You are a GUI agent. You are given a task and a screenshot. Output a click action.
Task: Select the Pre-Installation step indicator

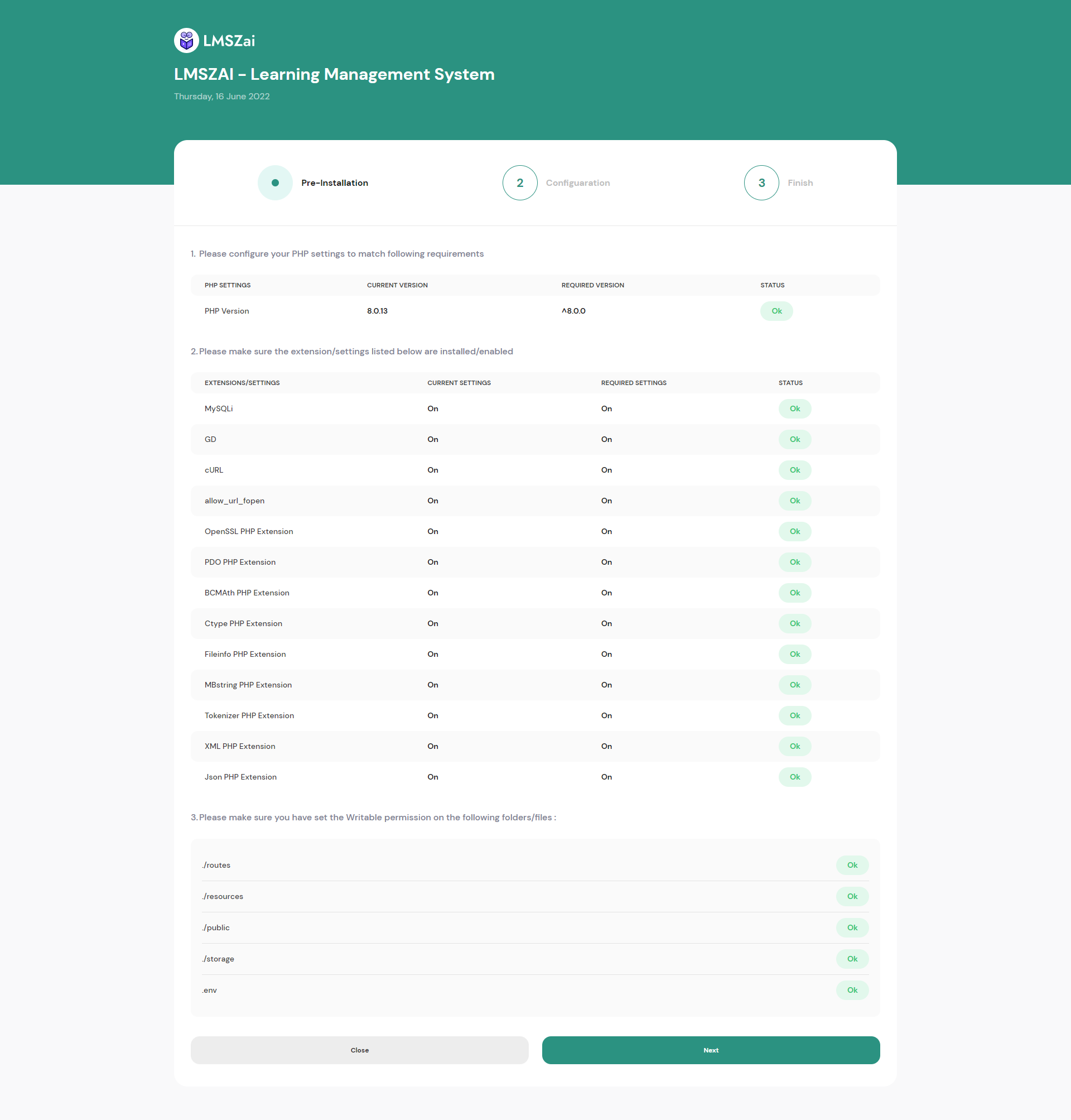(275, 183)
